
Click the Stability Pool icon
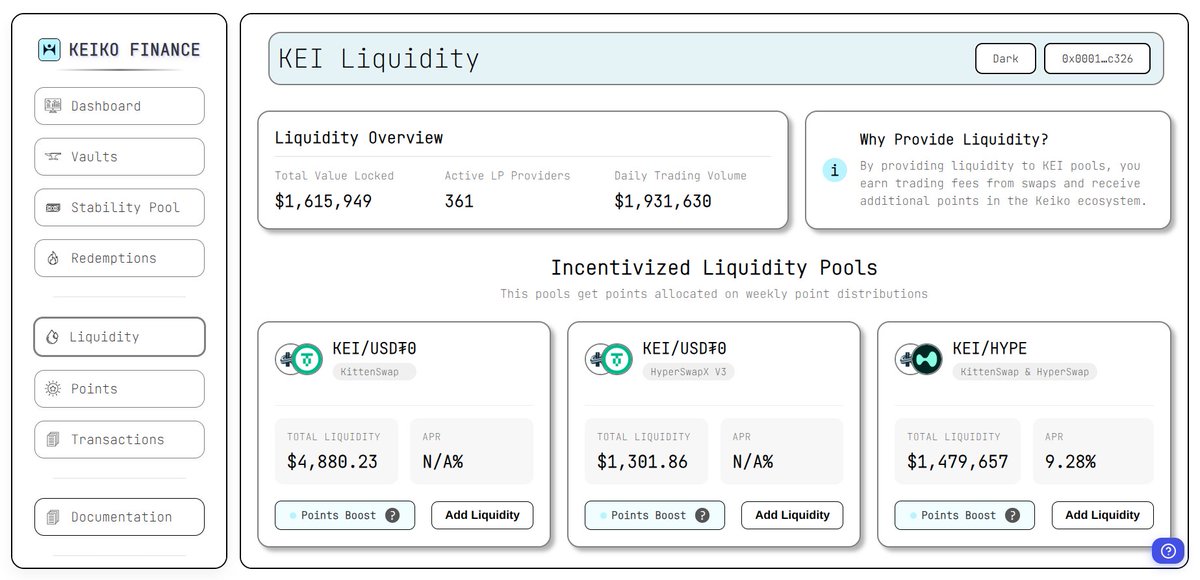click(53, 208)
